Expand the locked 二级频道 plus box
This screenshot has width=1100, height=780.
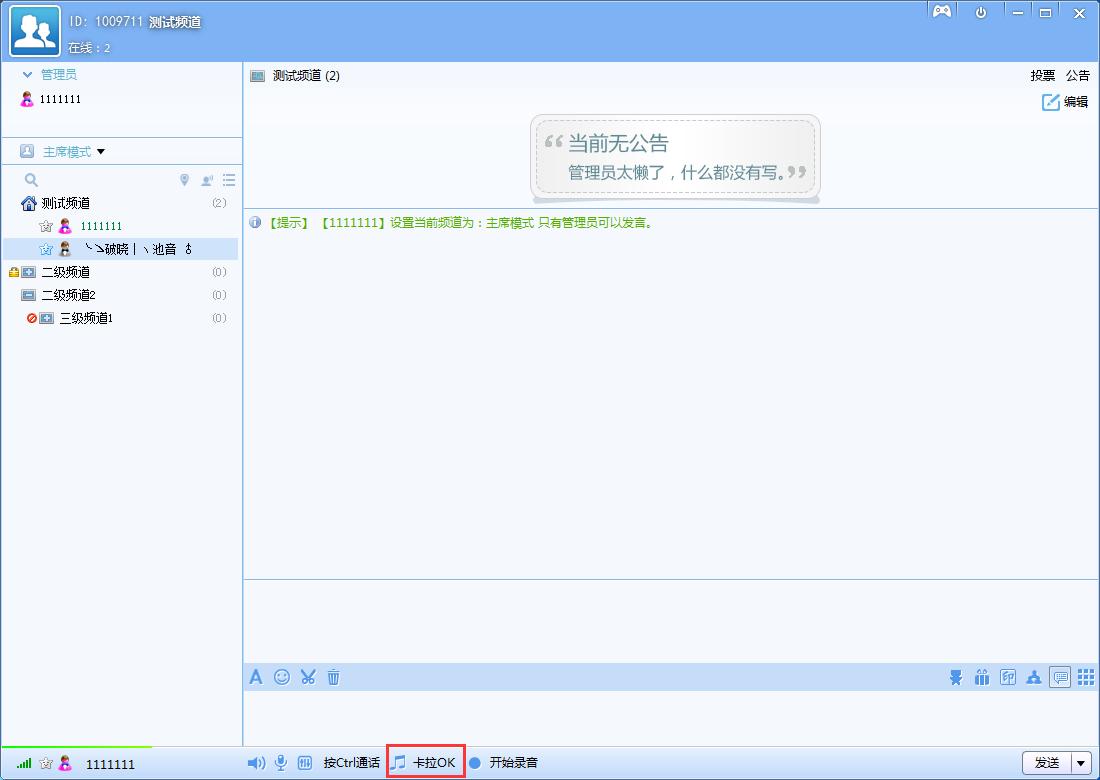[x=28, y=272]
